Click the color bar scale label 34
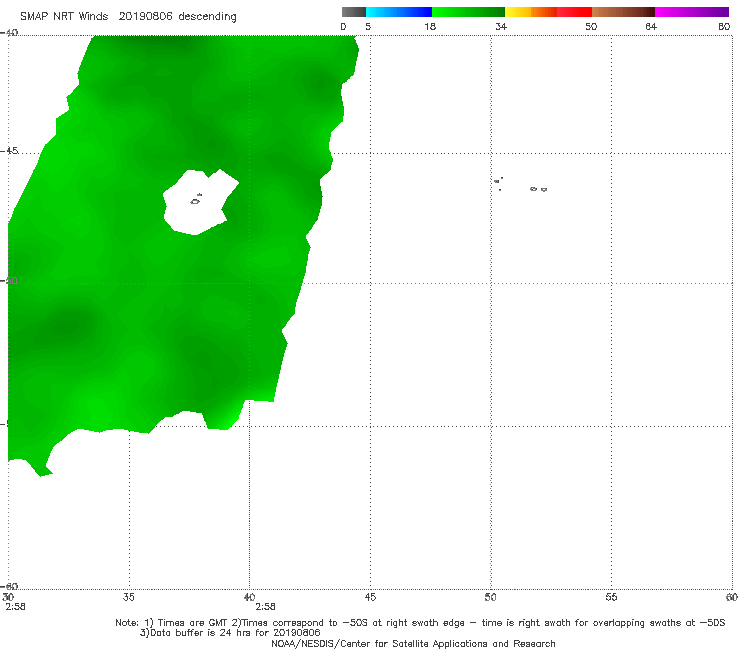The image size is (740, 650). [501, 27]
